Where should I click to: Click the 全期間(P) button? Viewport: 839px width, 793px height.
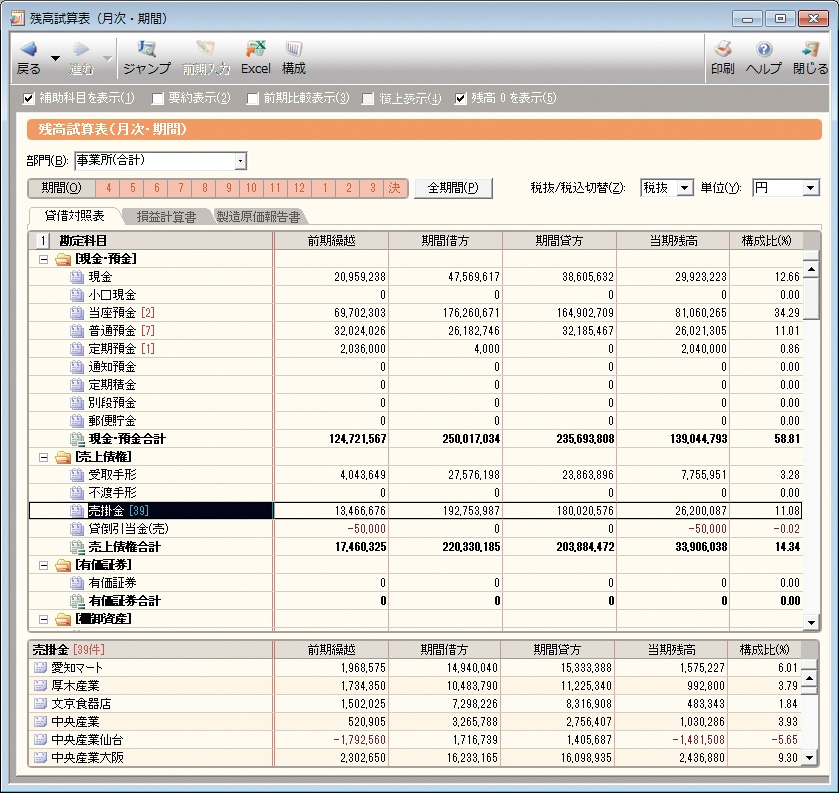(x=453, y=188)
